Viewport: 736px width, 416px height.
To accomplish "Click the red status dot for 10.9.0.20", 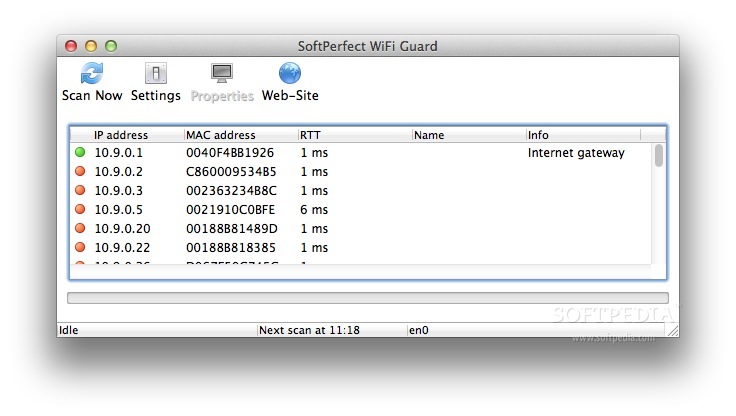I will pyautogui.click(x=80, y=228).
